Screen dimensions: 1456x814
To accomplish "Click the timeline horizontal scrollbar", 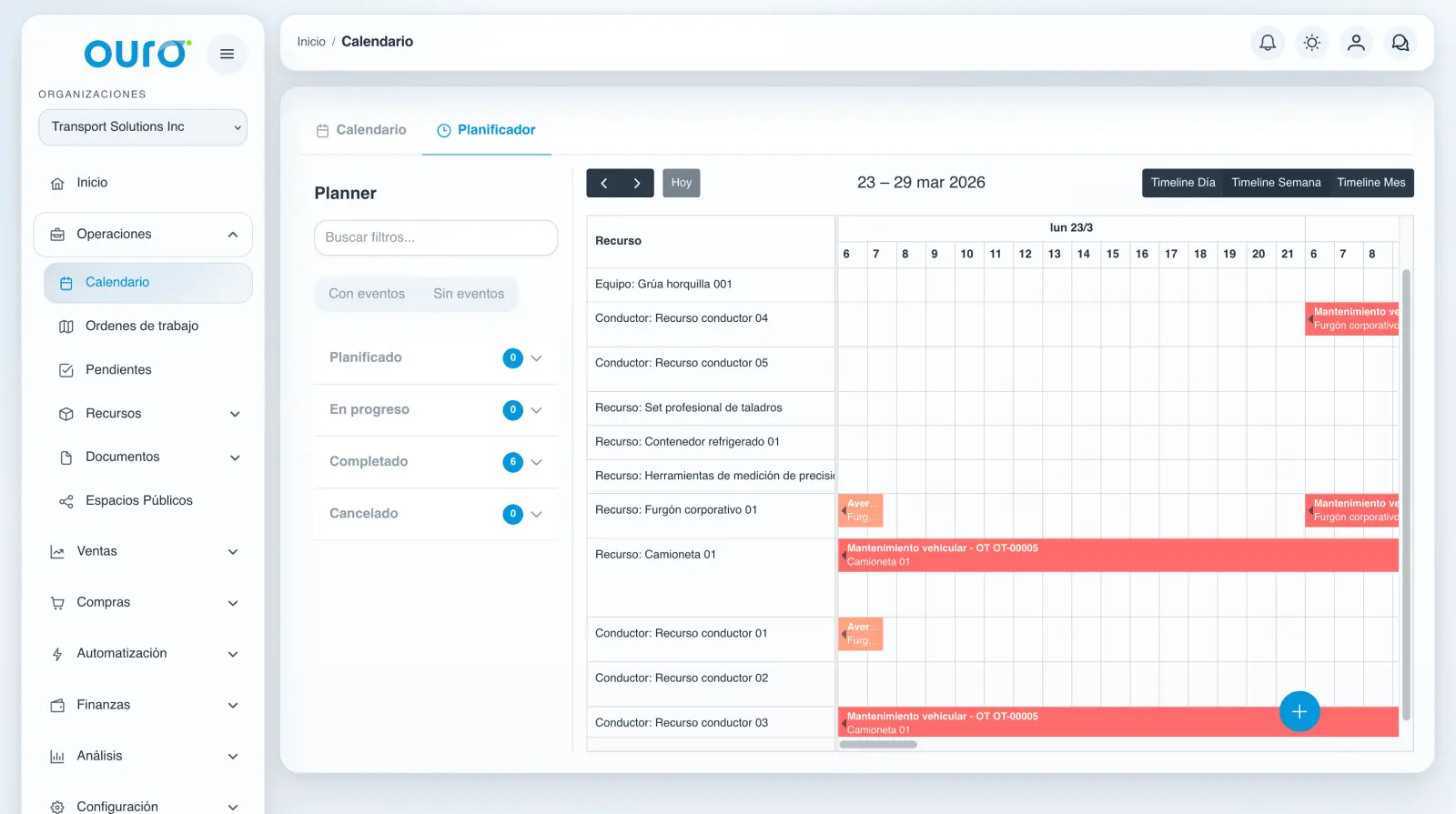I will pyautogui.click(x=878, y=744).
